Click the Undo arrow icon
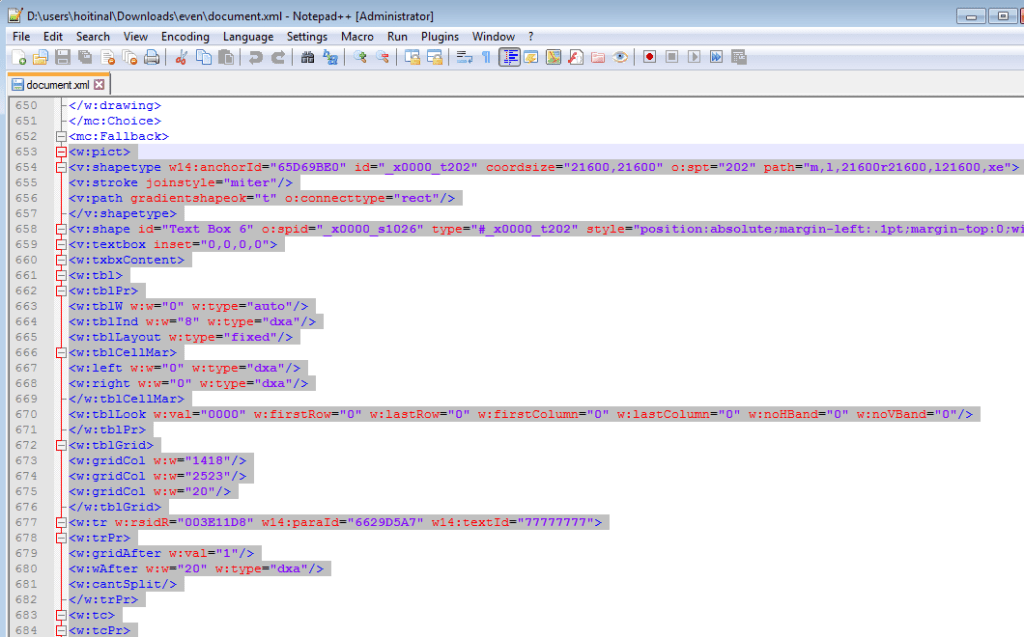The image size is (1024, 637). tap(256, 58)
